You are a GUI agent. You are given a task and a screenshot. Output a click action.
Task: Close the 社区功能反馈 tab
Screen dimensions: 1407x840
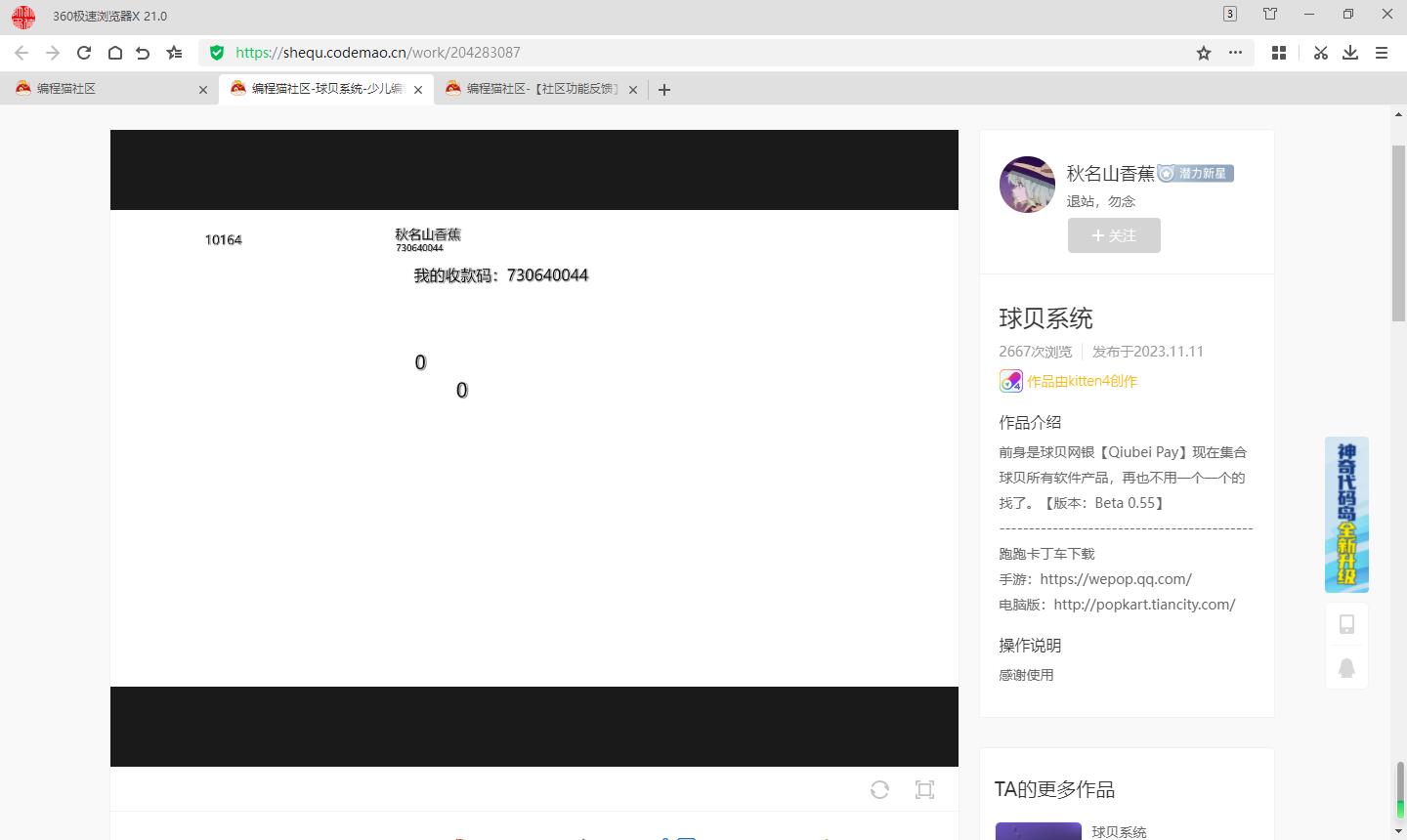click(633, 90)
